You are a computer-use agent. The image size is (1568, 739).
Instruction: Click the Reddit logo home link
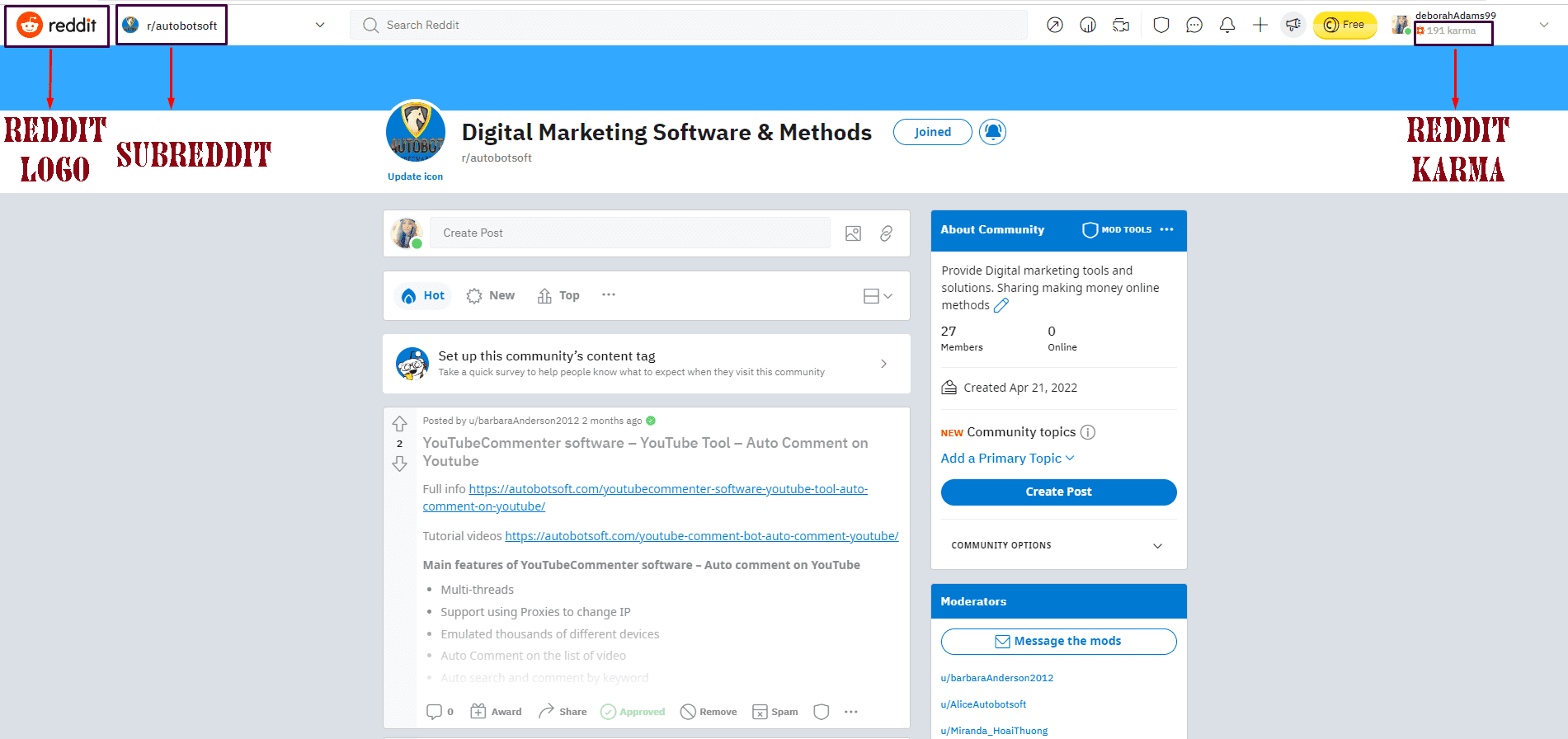56,26
